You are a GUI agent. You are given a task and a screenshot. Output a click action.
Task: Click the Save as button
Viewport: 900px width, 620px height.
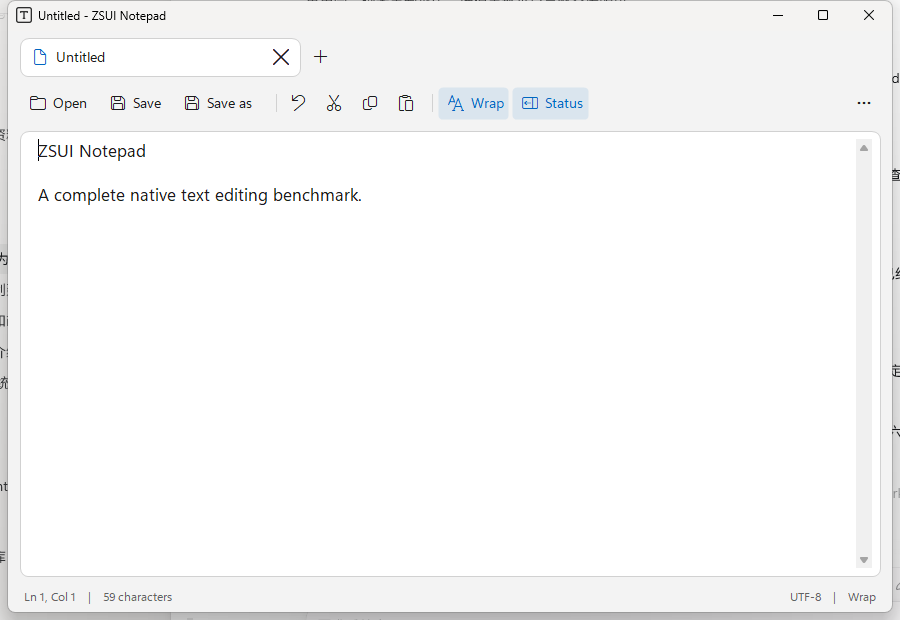click(218, 103)
